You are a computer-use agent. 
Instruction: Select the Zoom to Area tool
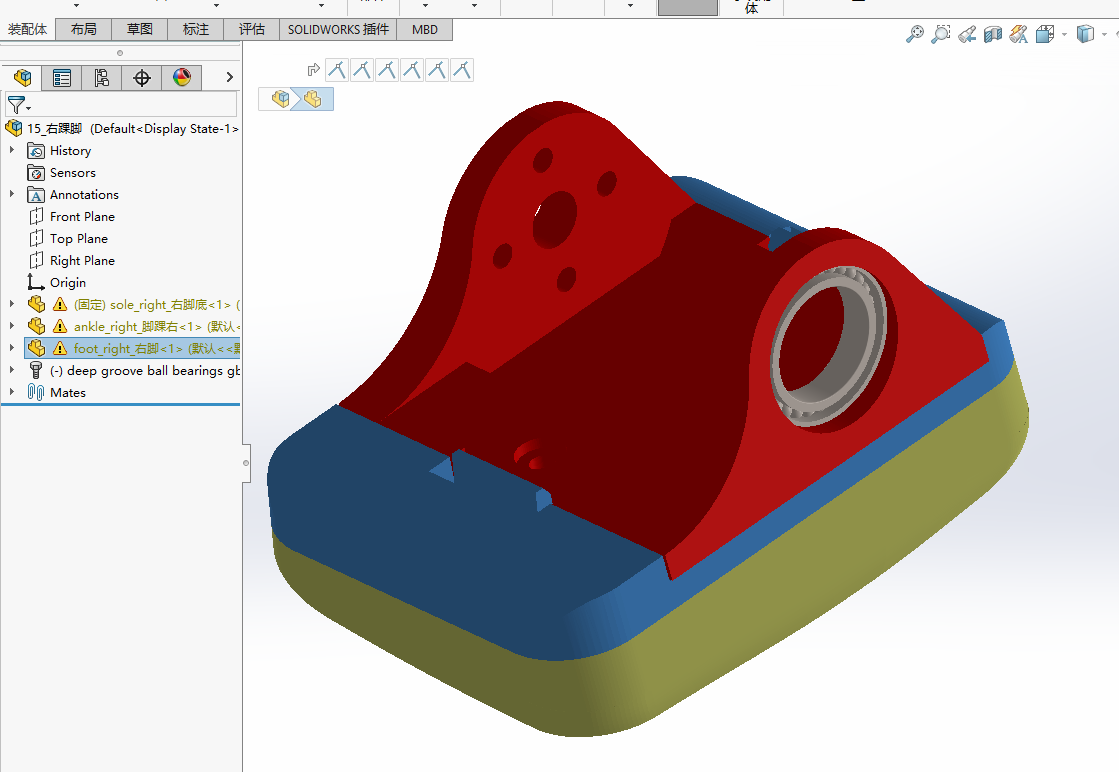[x=941, y=34]
